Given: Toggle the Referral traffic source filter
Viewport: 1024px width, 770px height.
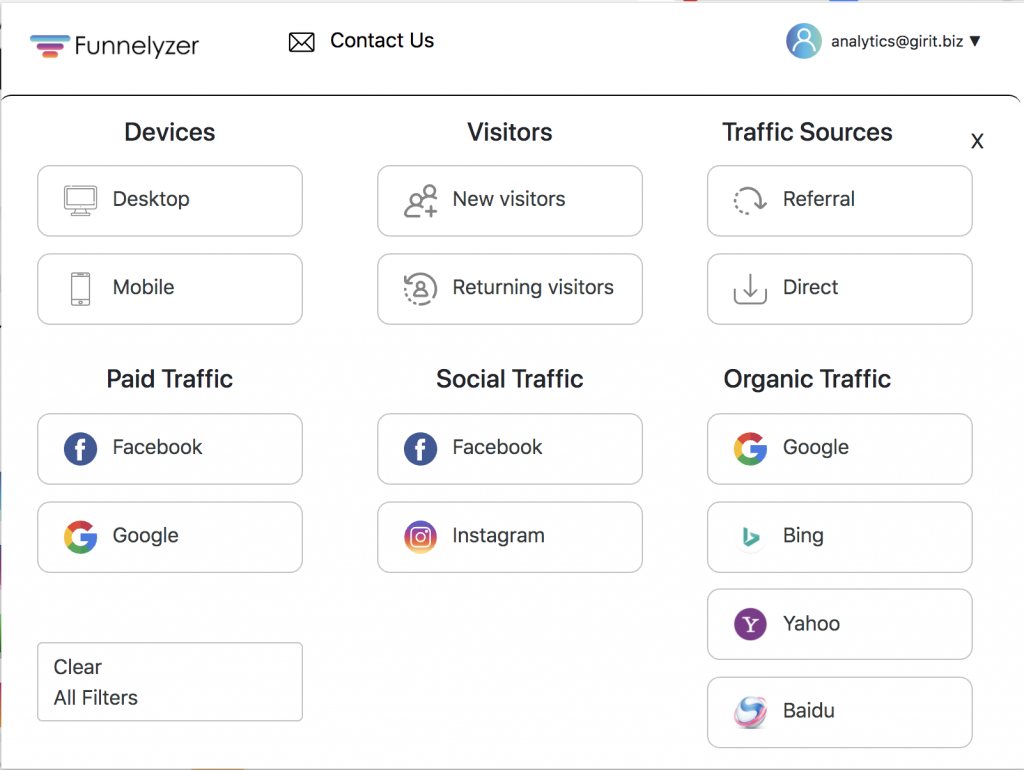Looking at the screenshot, I should tap(839, 200).
